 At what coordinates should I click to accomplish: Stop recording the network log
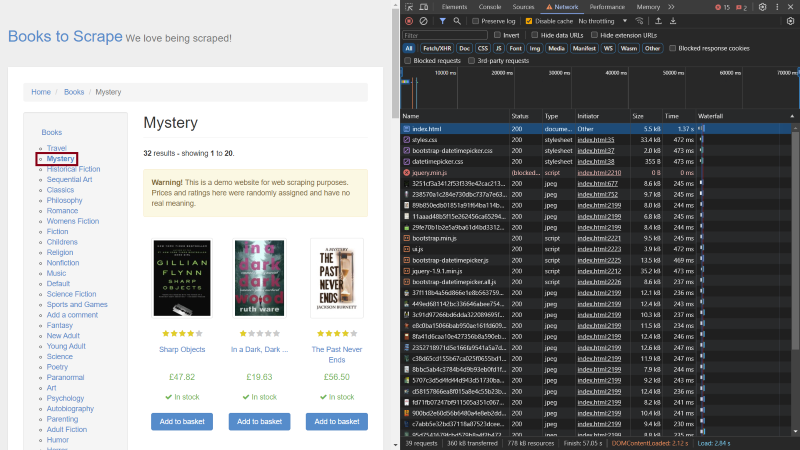(x=409, y=20)
